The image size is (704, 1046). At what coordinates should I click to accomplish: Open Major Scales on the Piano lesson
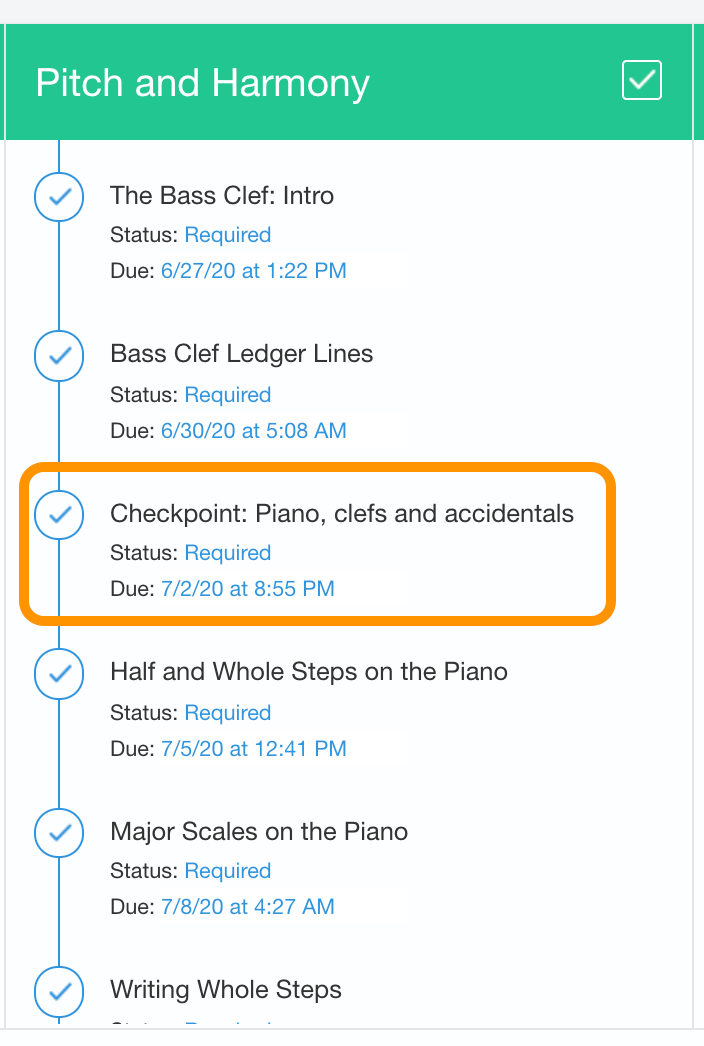(259, 831)
